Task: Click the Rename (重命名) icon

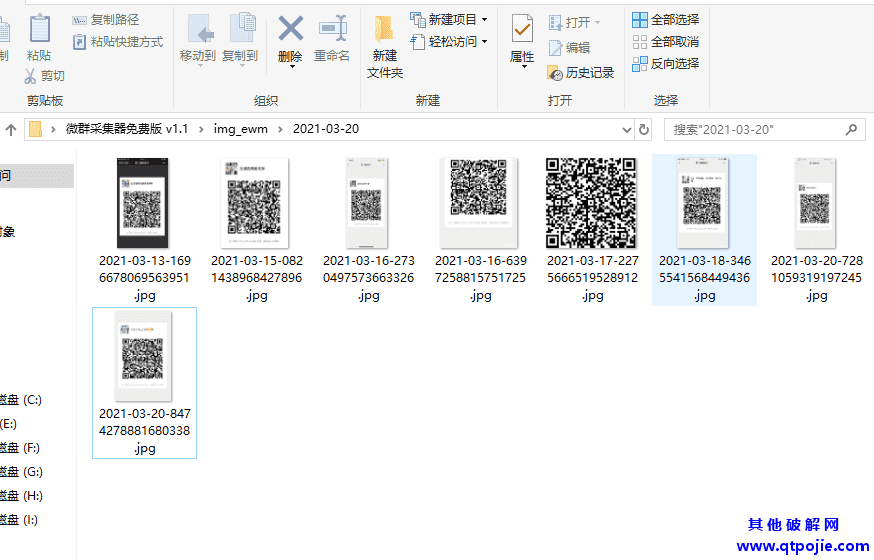Action: [333, 28]
